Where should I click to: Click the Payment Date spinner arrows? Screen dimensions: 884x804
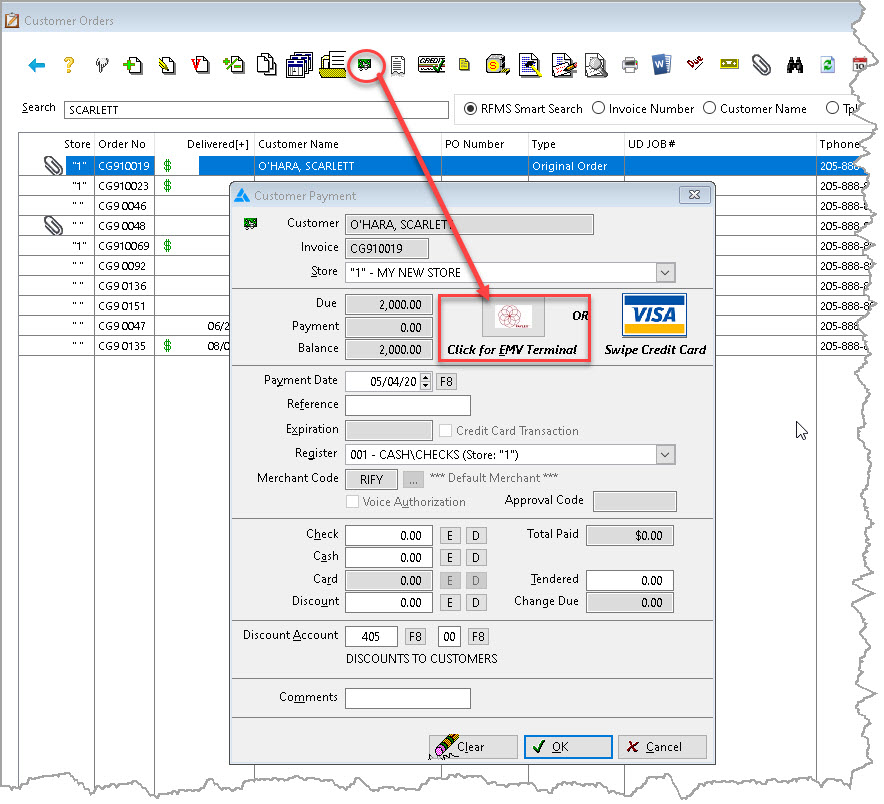pyautogui.click(x=426, y=381)
